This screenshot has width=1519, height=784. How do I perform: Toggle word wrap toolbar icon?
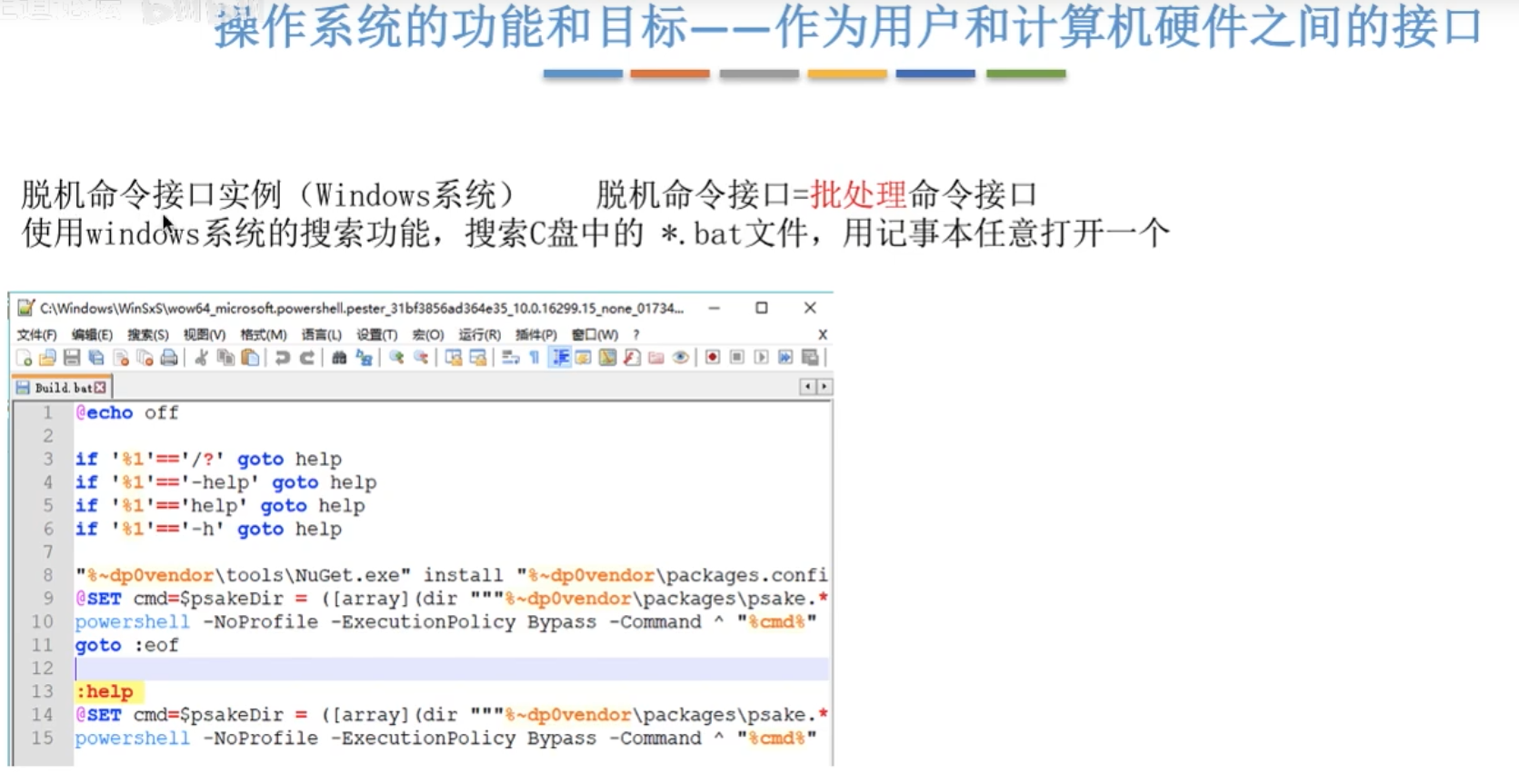coord(510,358)
